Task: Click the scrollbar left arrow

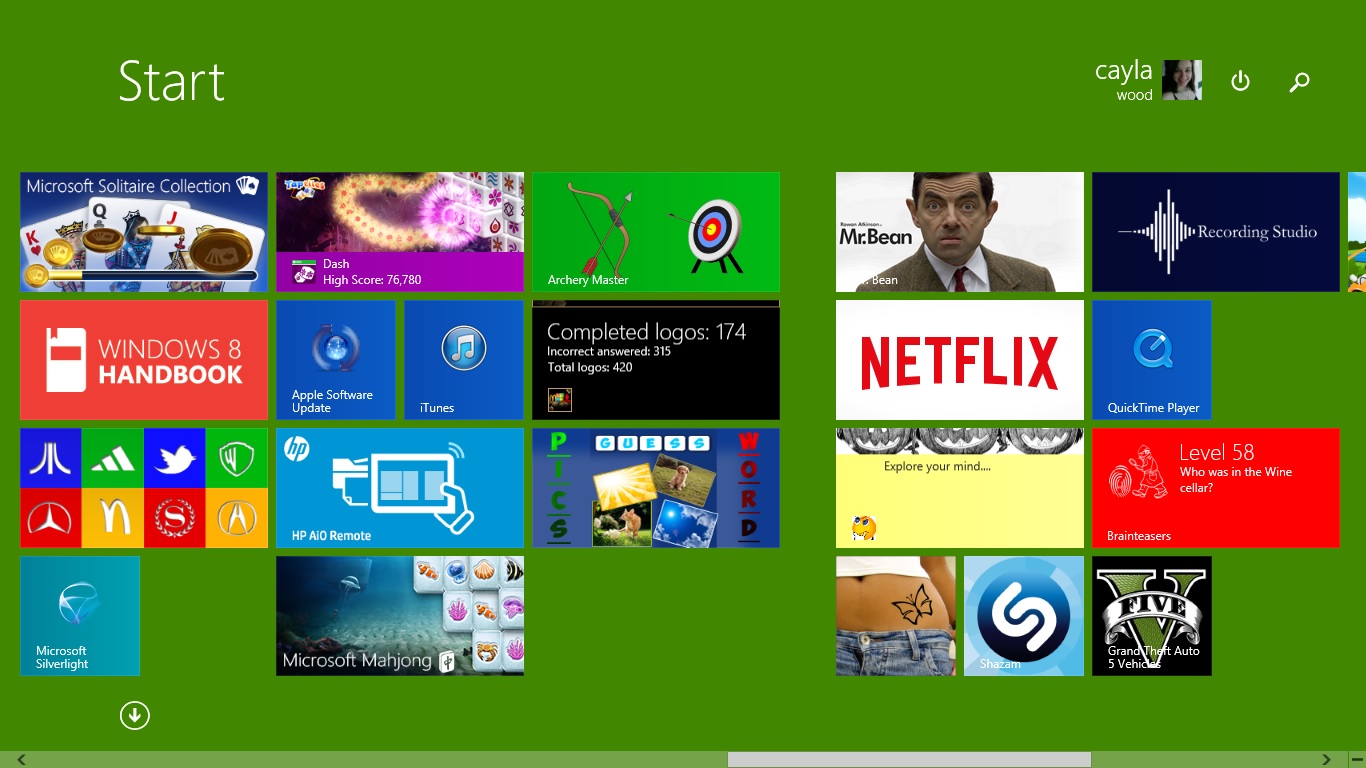Action: [x=21, y=760]
